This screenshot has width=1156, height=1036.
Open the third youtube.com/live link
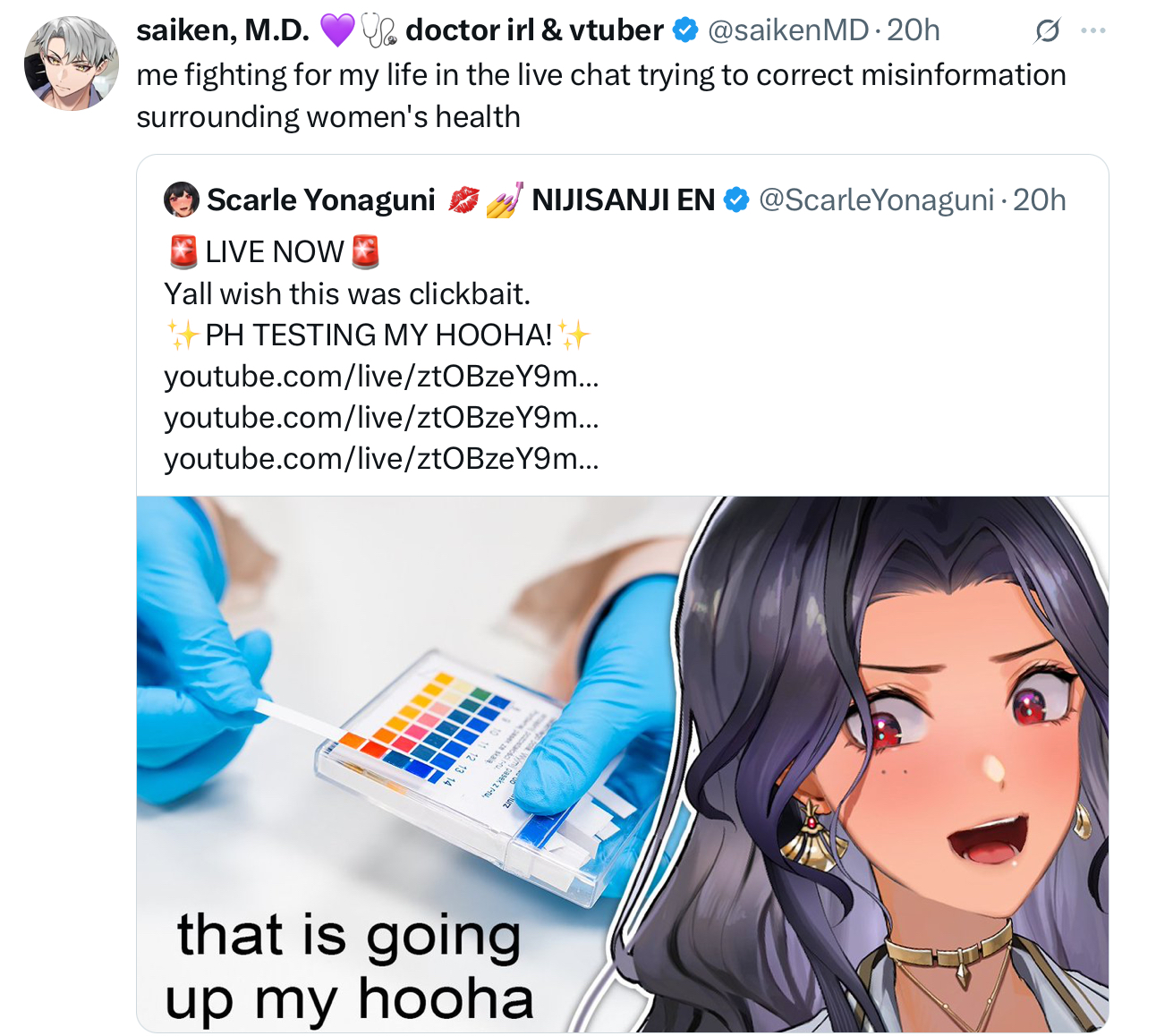tap(381, 458)
